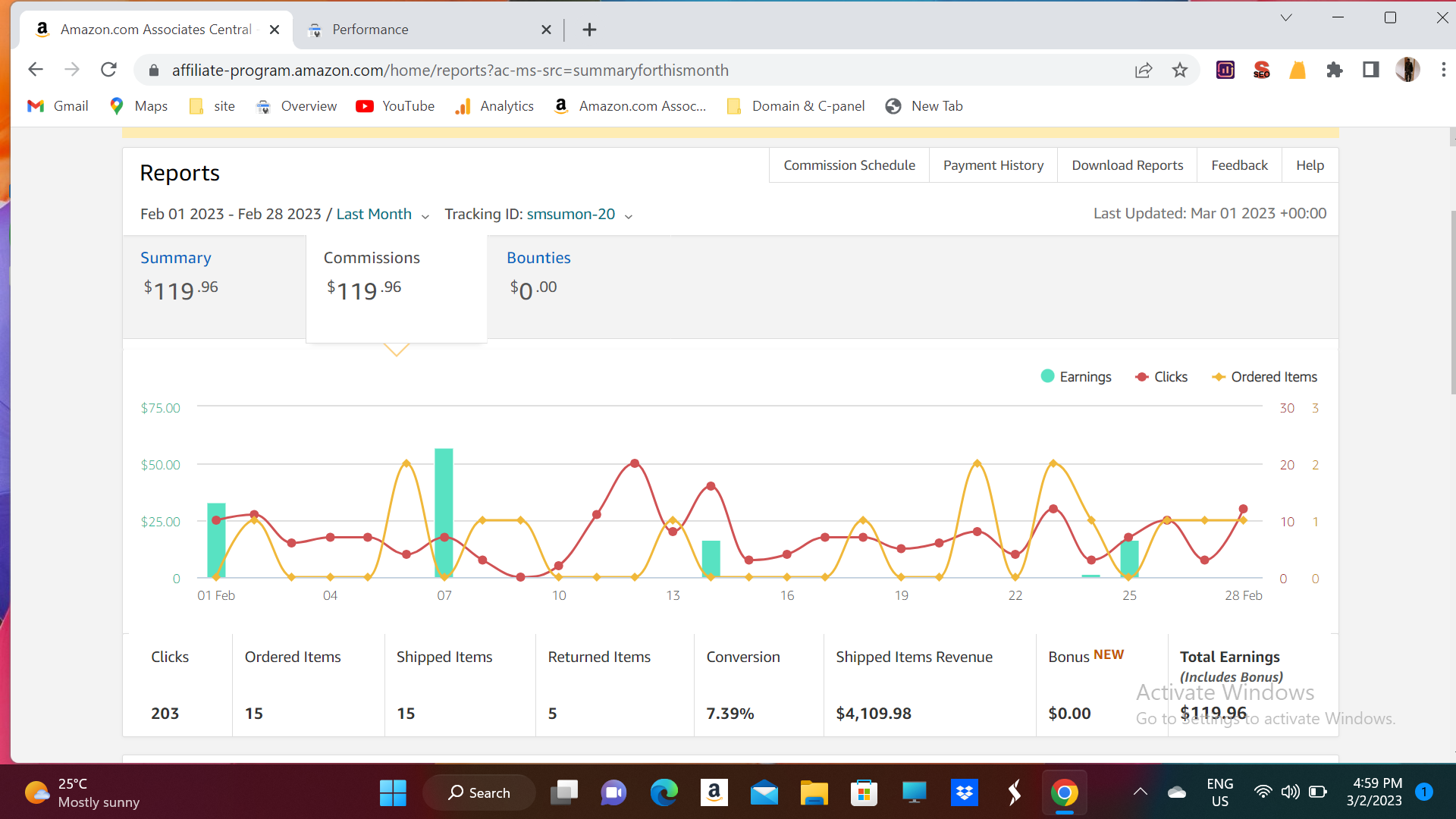
Task: Open the Overview bookmark
Action: pos(297,106)
